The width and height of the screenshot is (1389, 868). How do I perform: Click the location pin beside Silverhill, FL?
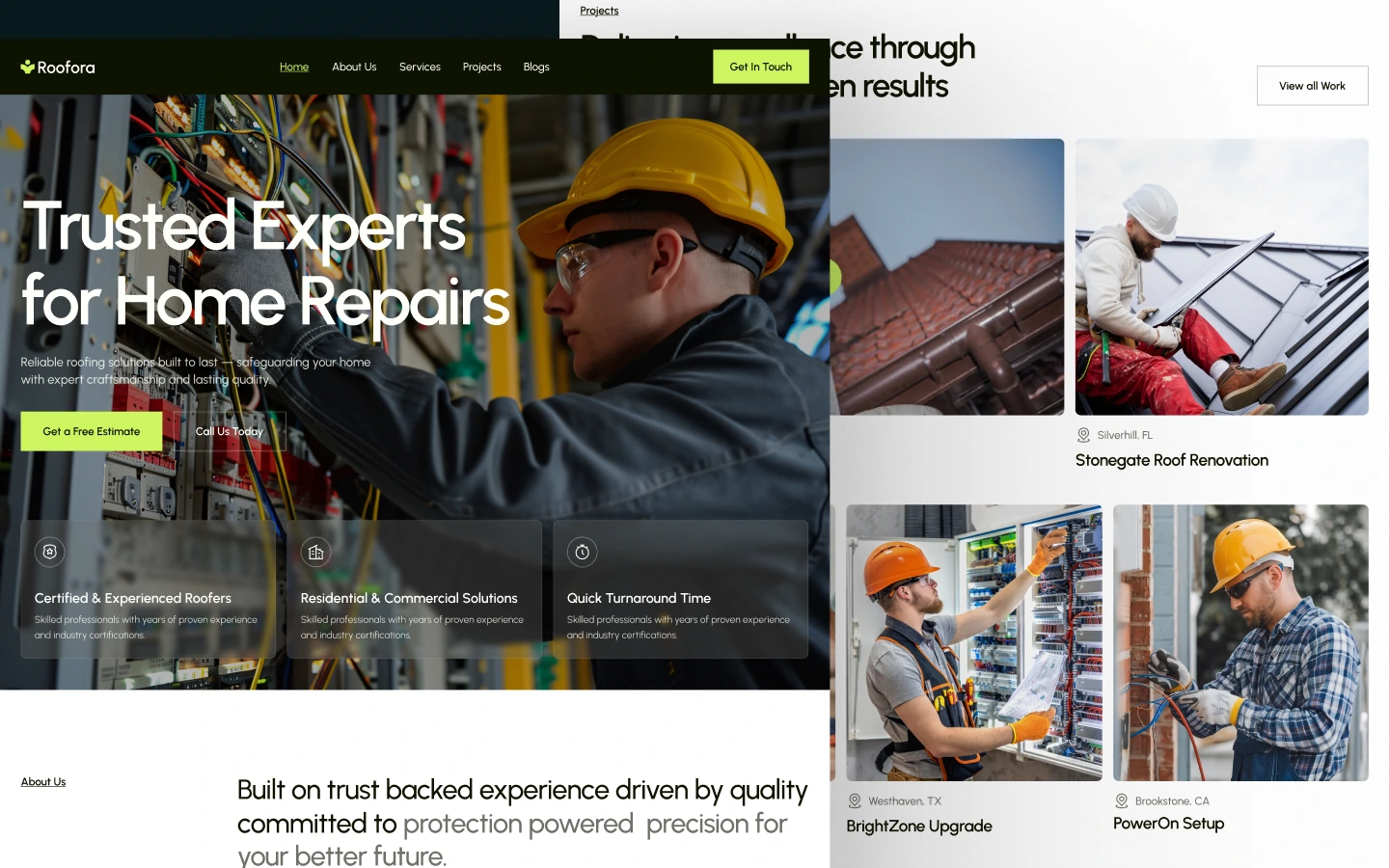click(1083, 435)
